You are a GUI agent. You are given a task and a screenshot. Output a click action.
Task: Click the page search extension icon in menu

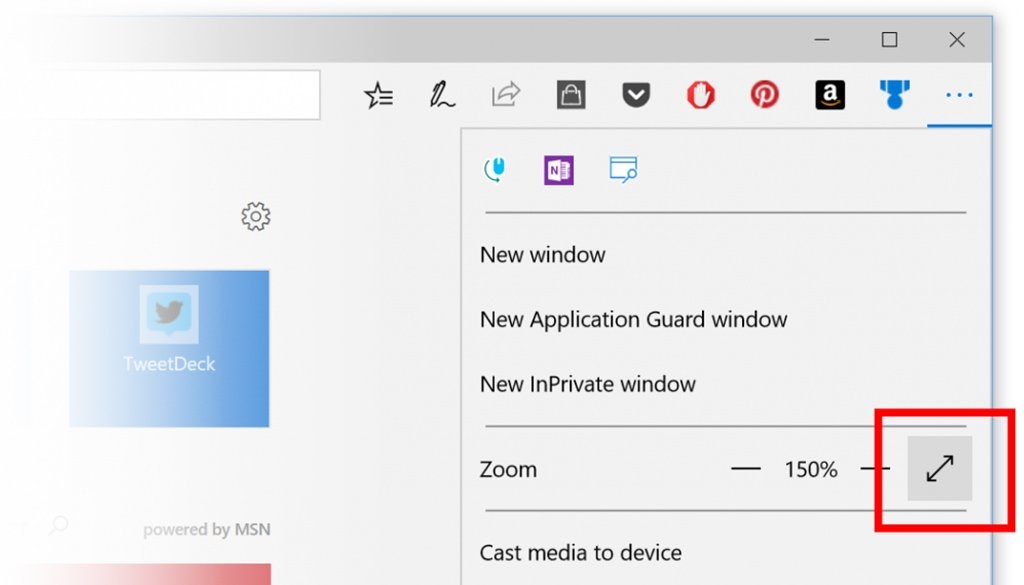point(623,170)
